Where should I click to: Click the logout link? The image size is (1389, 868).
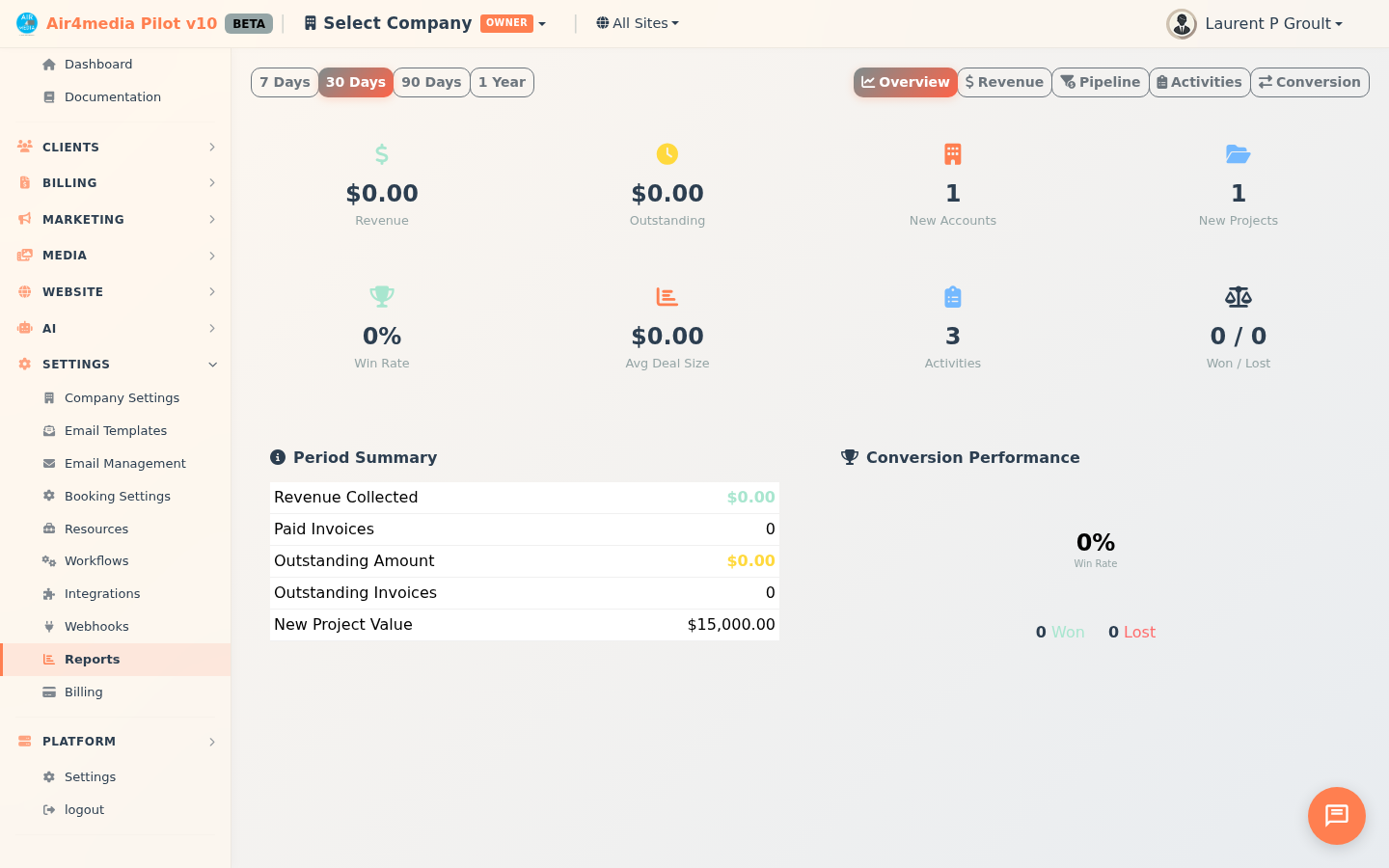click(84, 810)
